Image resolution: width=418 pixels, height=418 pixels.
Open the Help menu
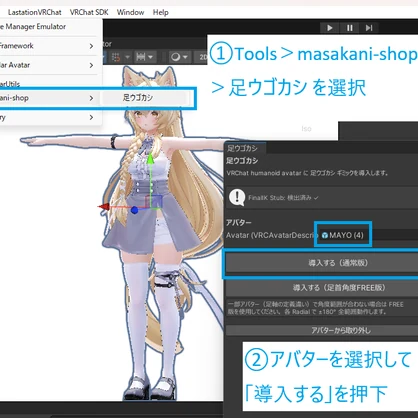coord(161,12)
